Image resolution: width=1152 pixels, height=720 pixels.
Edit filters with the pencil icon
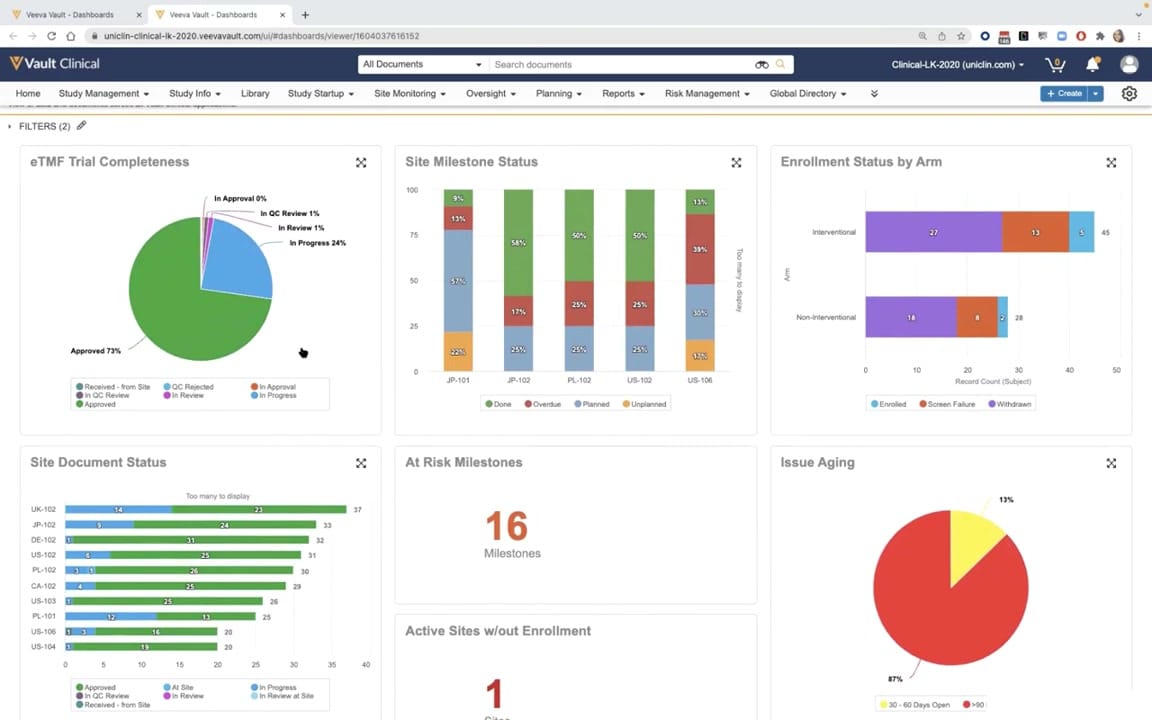[82, 126]
